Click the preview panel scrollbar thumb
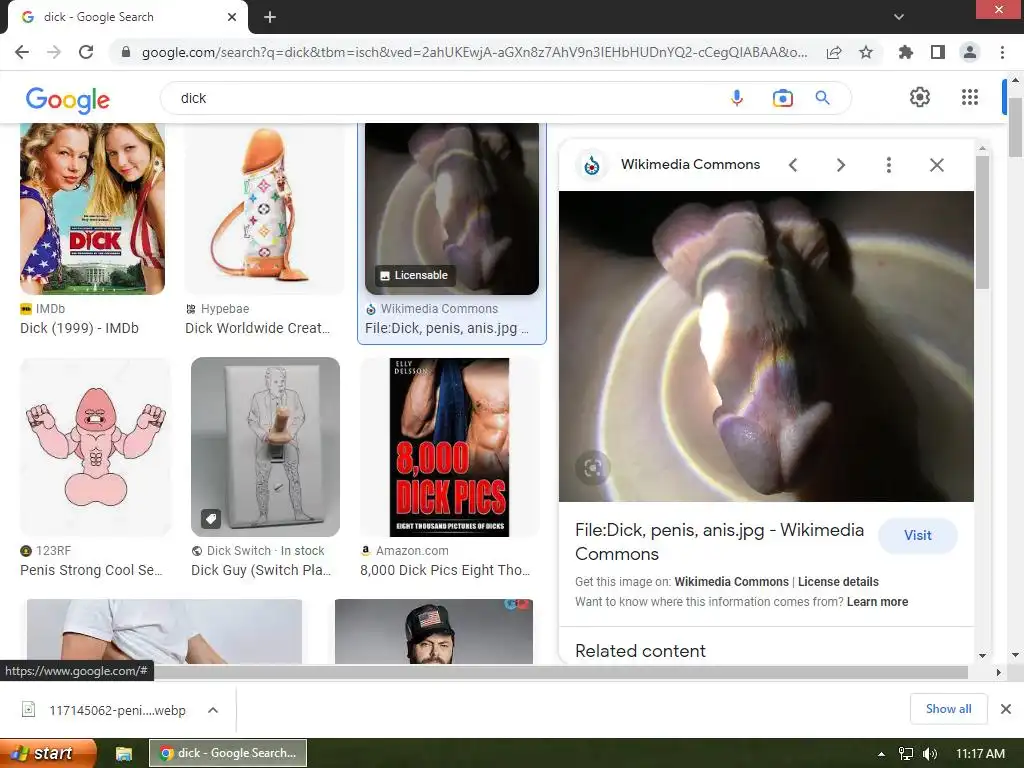Viewport: 1024px width, 768px height. pyautogui.click(x=982, y=222)
